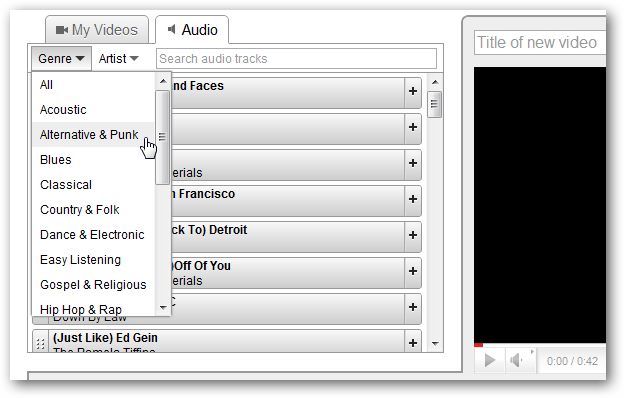Select the Easy Listening genre
This screenshot has width=624, height=398.
(x=93, y=260)
